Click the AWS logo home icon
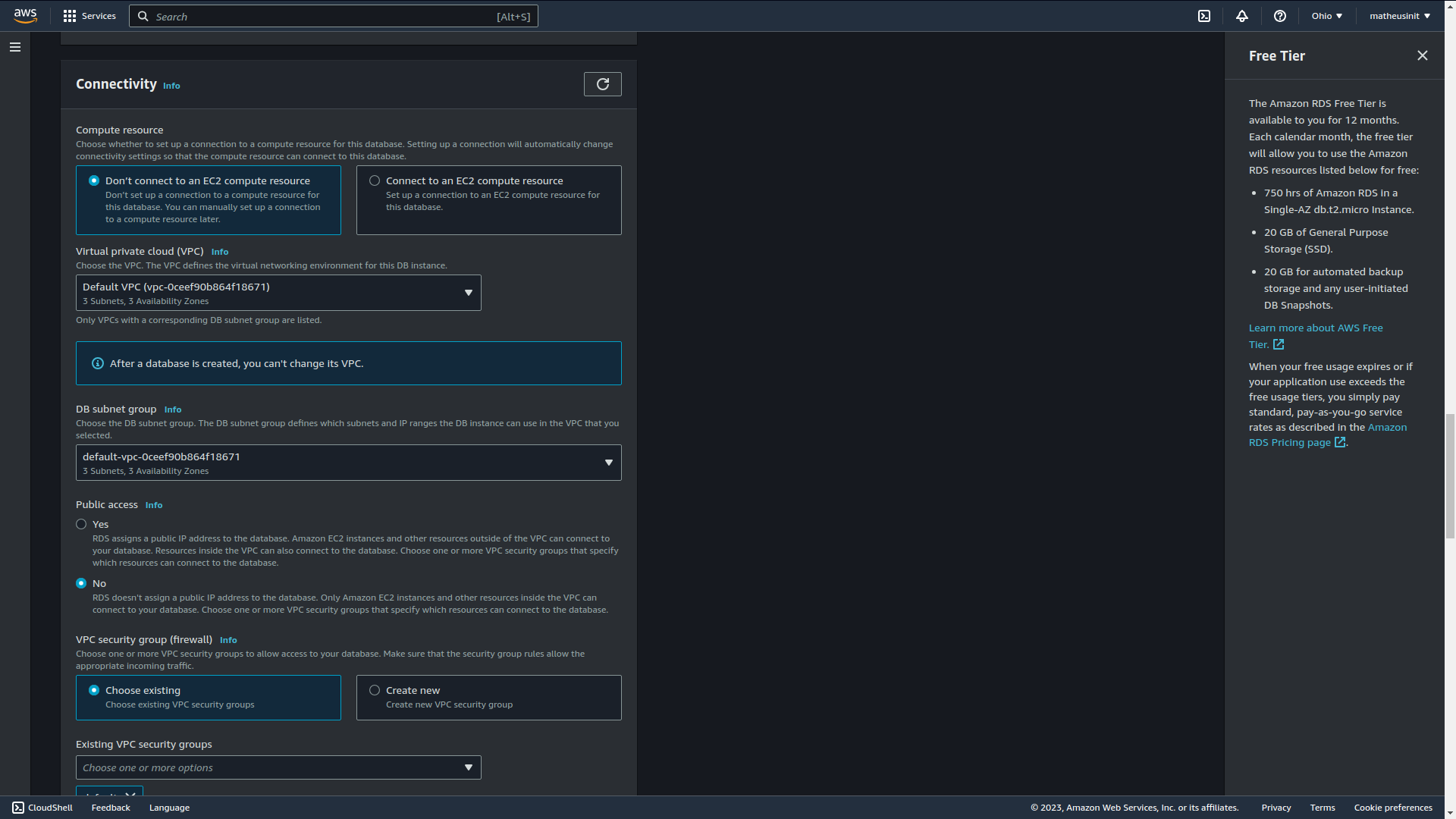The width and height of the screenshot is (1456, 819). click(x=24, y=15)
